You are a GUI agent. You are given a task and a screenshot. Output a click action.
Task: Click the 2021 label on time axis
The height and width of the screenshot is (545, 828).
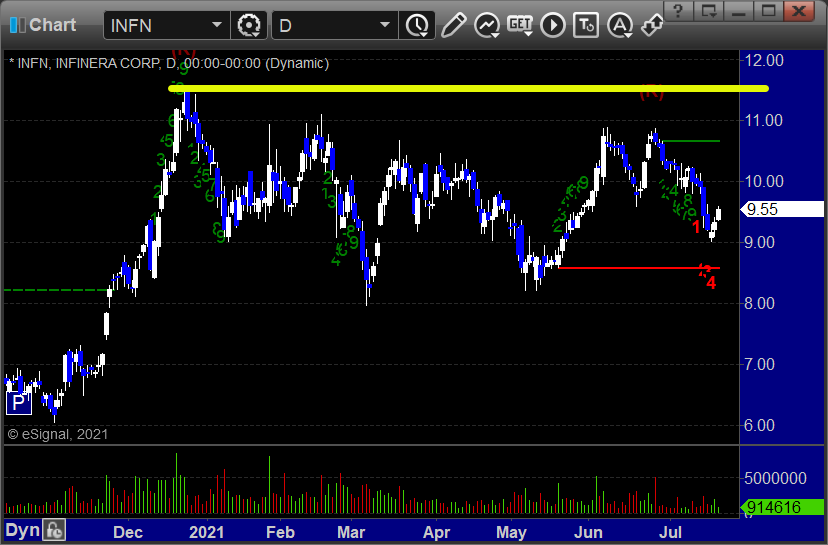pyautogui.click(x=206, y=532)
